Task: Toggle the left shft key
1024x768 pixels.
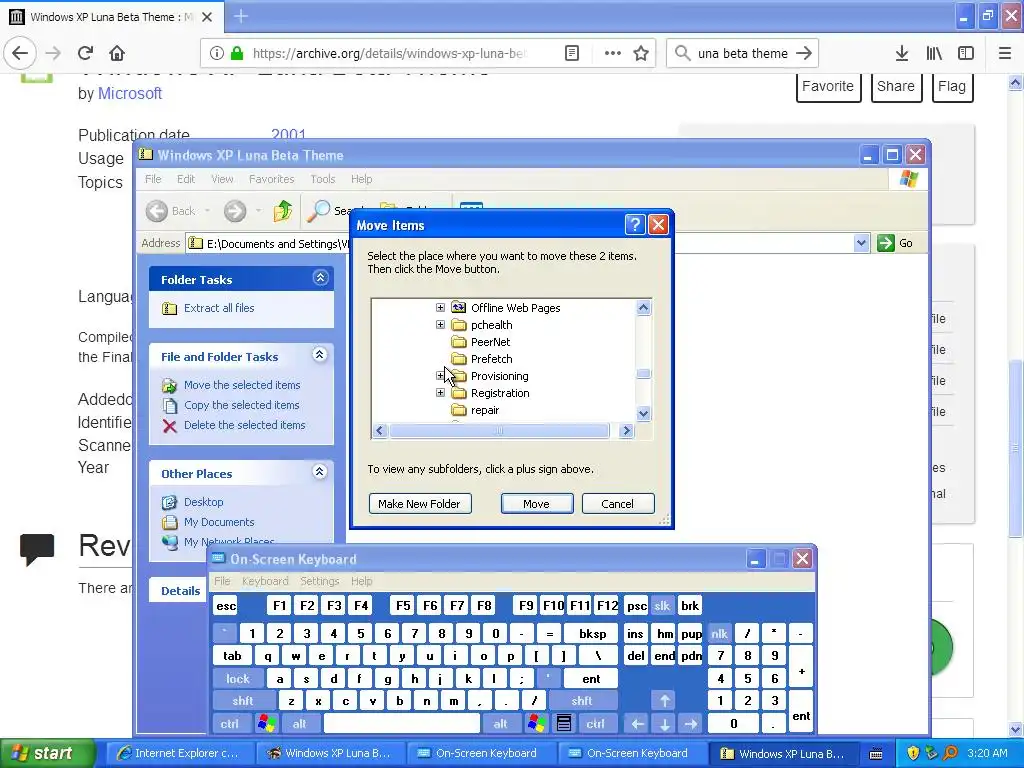Action: (242, 700)
